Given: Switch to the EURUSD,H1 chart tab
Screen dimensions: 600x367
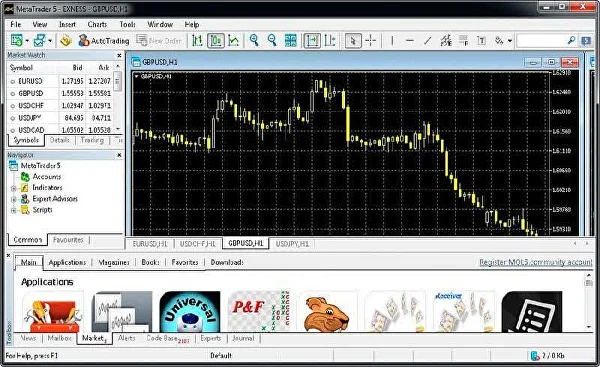Looking at the screenshot, I should (150, 243).
